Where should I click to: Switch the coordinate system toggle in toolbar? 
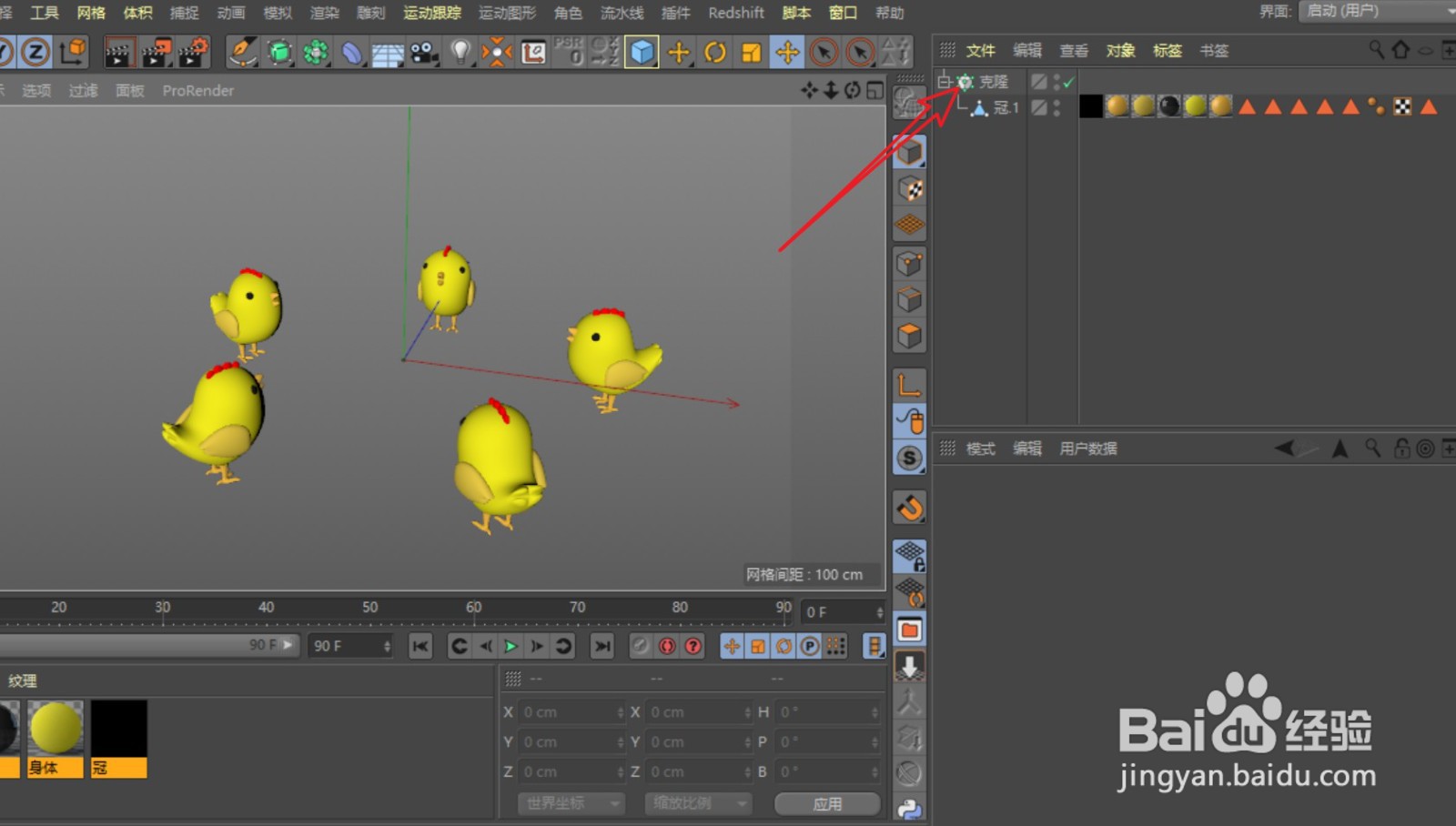coord(73,52)
